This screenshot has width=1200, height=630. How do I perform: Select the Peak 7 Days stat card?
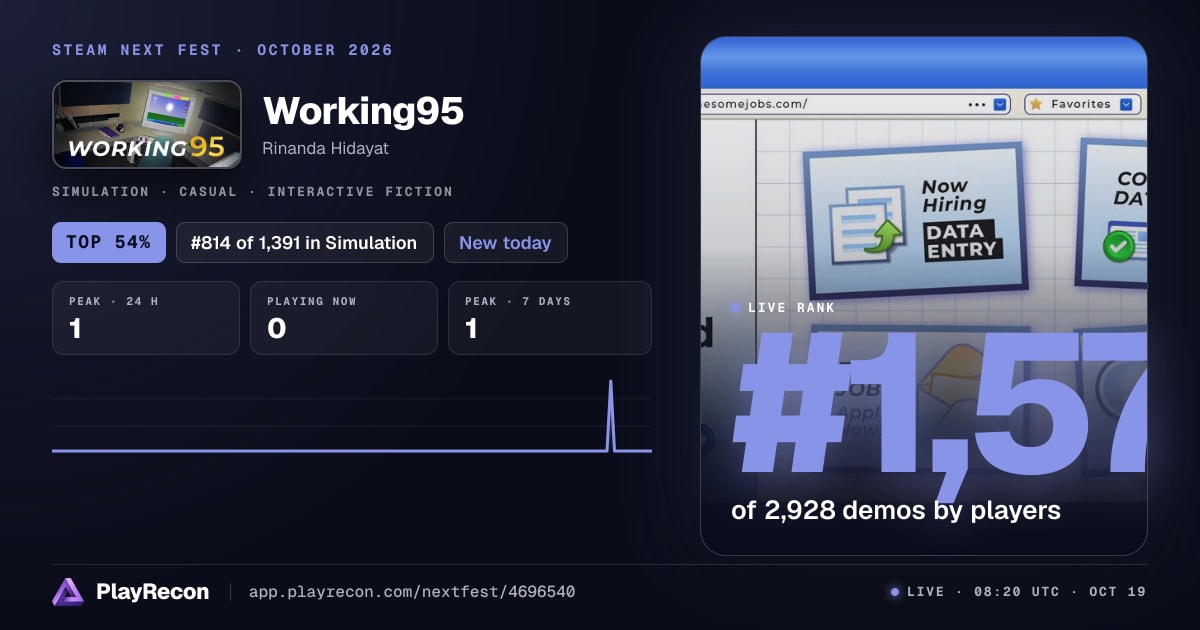point(550,318)
